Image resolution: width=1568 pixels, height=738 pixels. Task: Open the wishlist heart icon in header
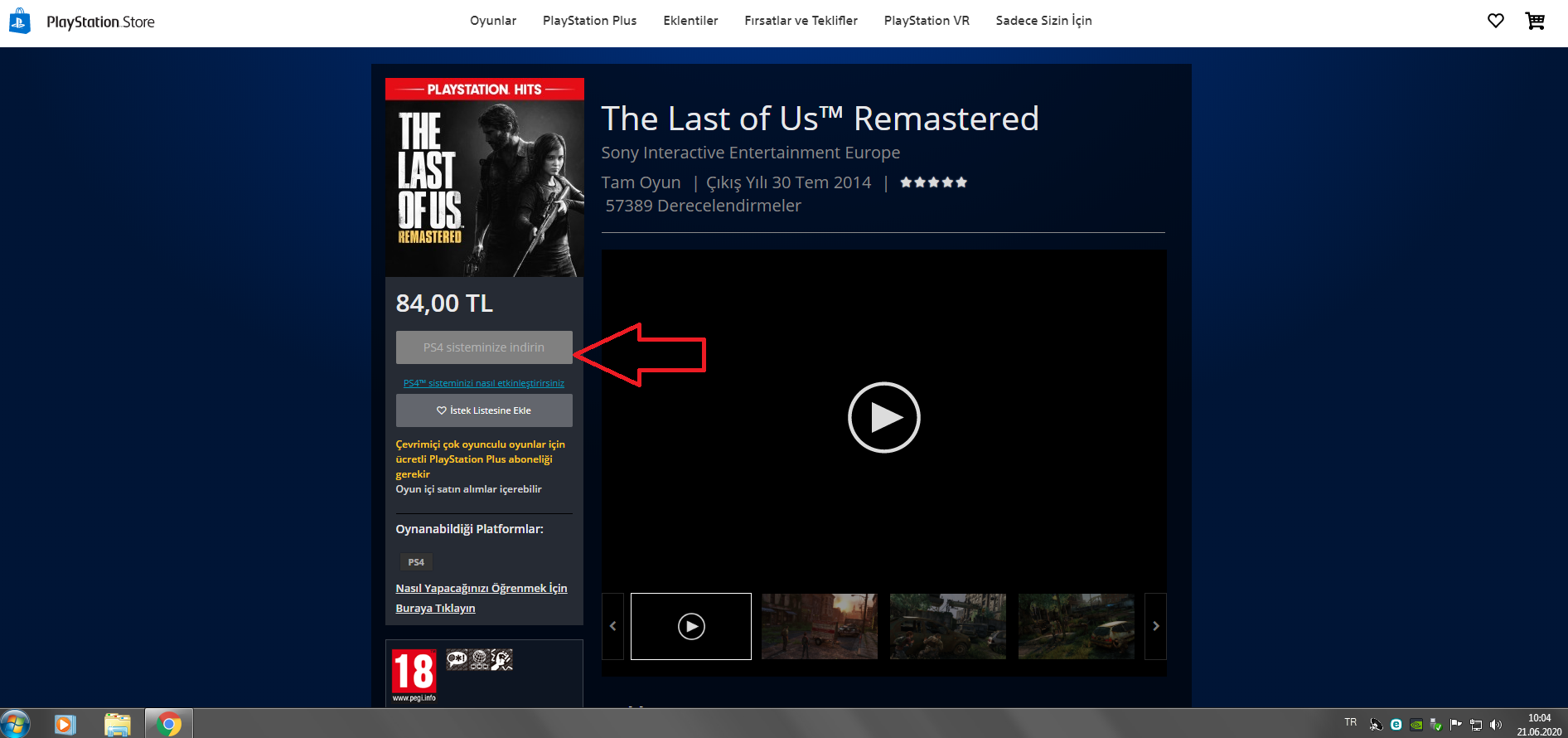coord(1496,21)
